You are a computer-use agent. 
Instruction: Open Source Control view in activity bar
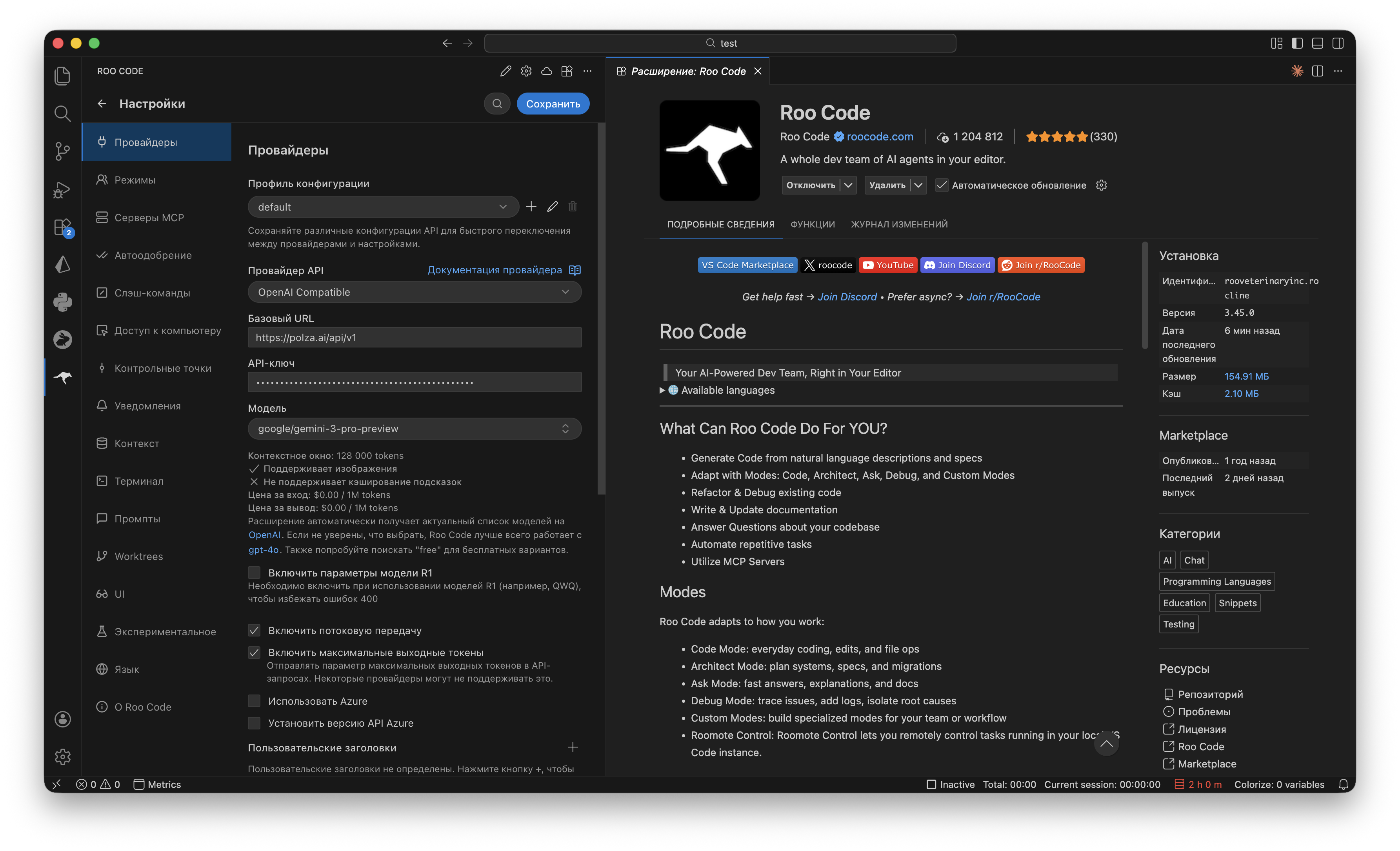pyautogui.click(x=62, y=151)
